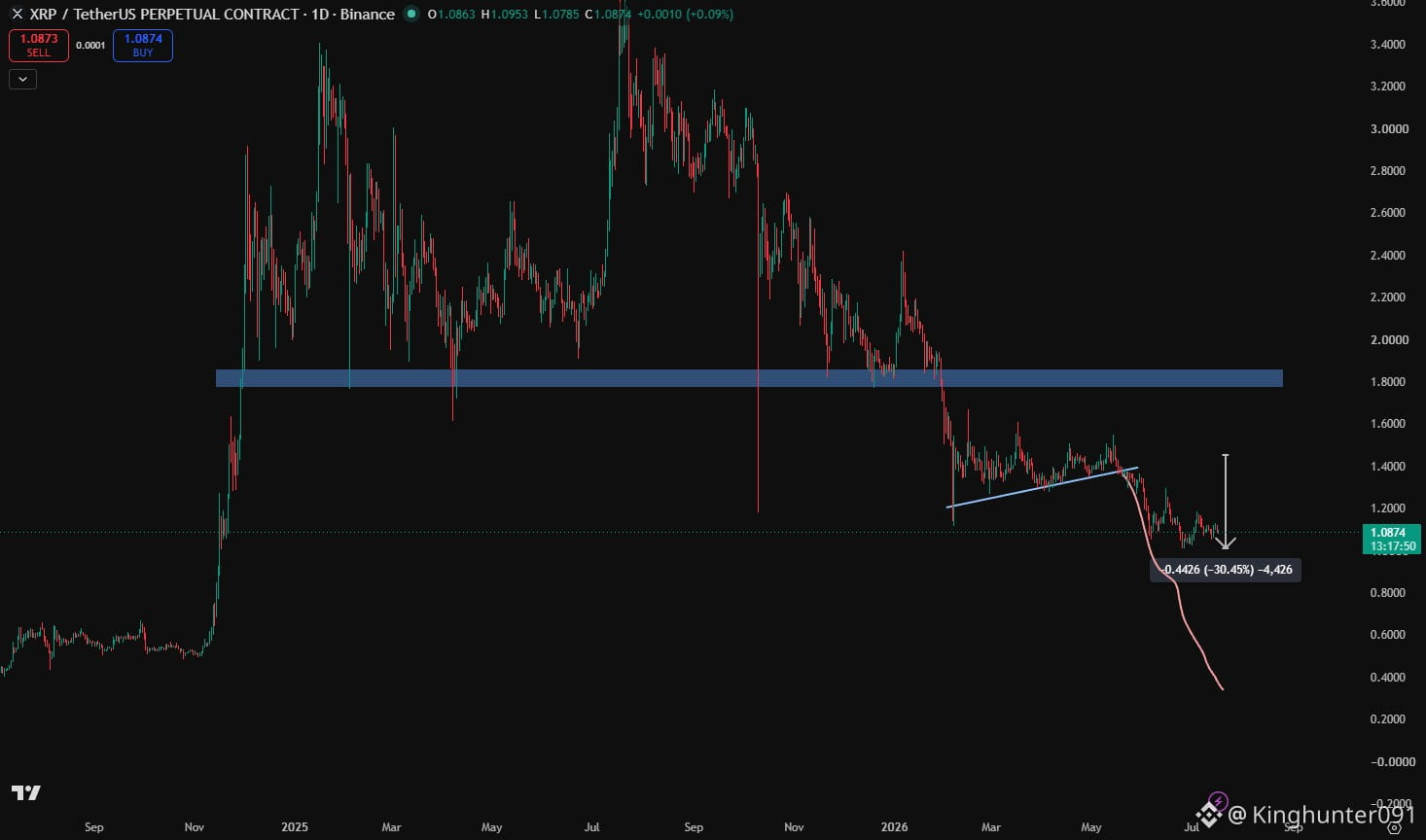Click the measurement label -0.4426 (-30.45%)
This screenshot has height=840, width=1426.
1226,570
